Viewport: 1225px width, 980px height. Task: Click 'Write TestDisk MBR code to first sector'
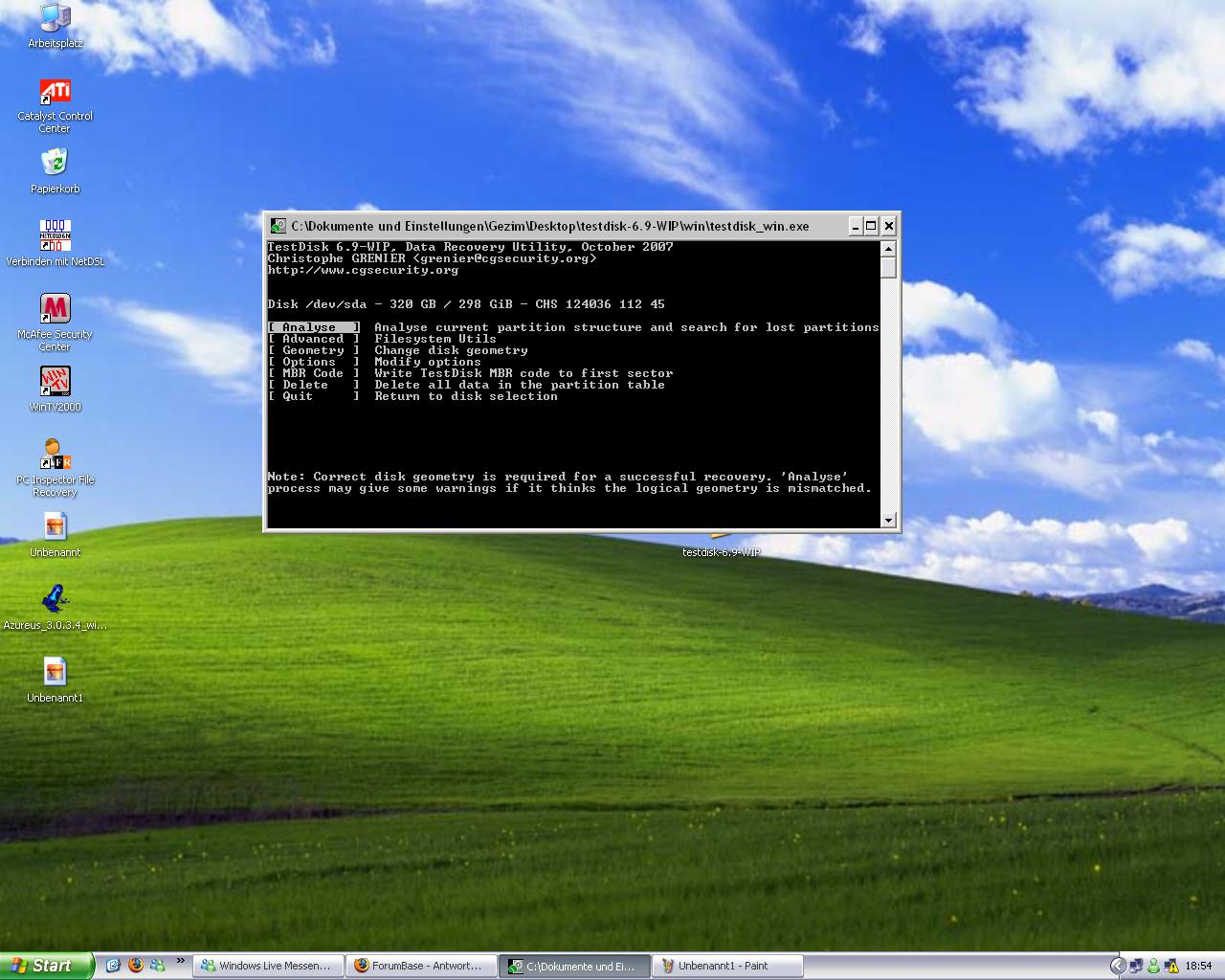coord(523,373)
